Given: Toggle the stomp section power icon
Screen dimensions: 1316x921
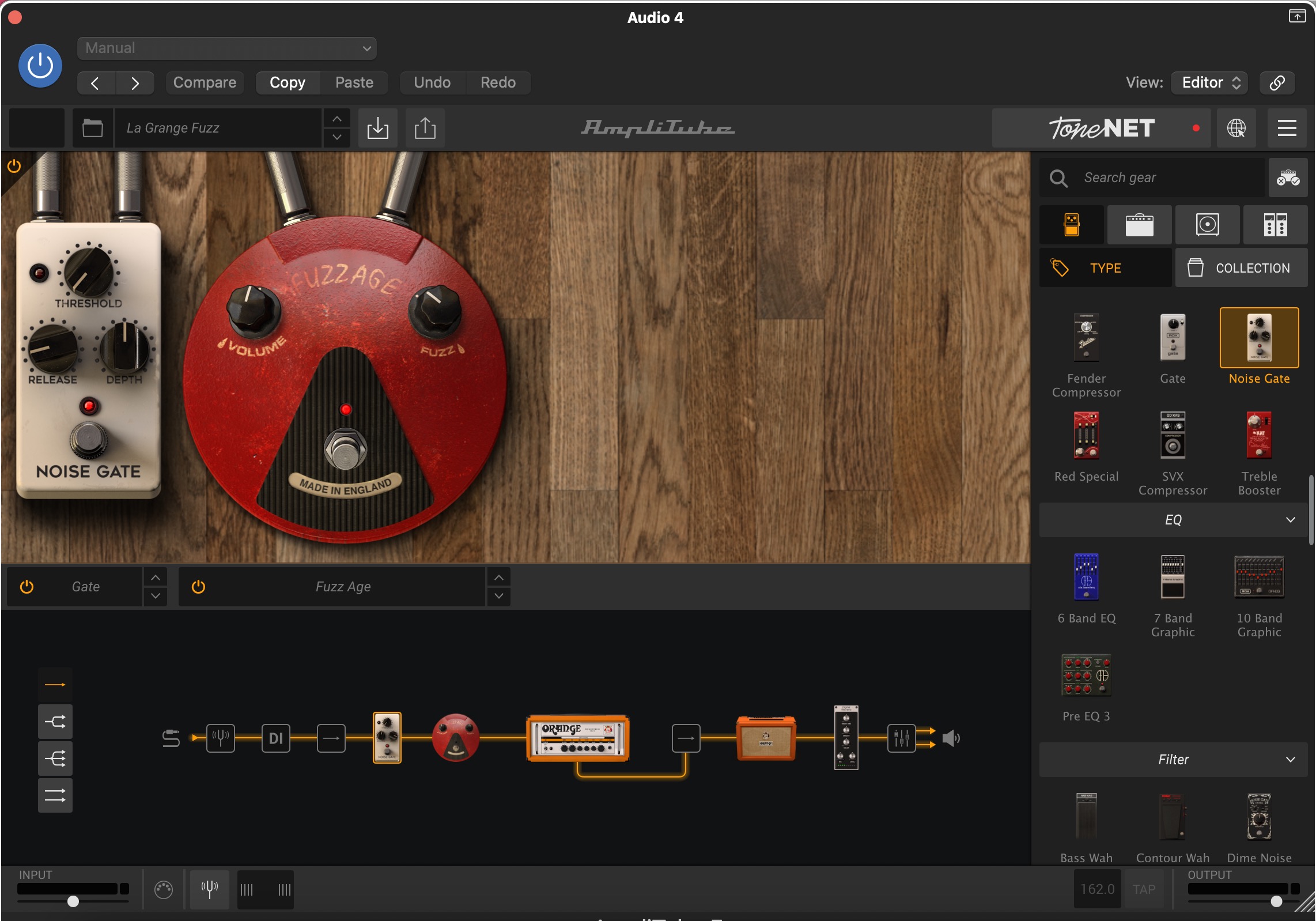Looking at the screenshot, I should coord(14,167).
